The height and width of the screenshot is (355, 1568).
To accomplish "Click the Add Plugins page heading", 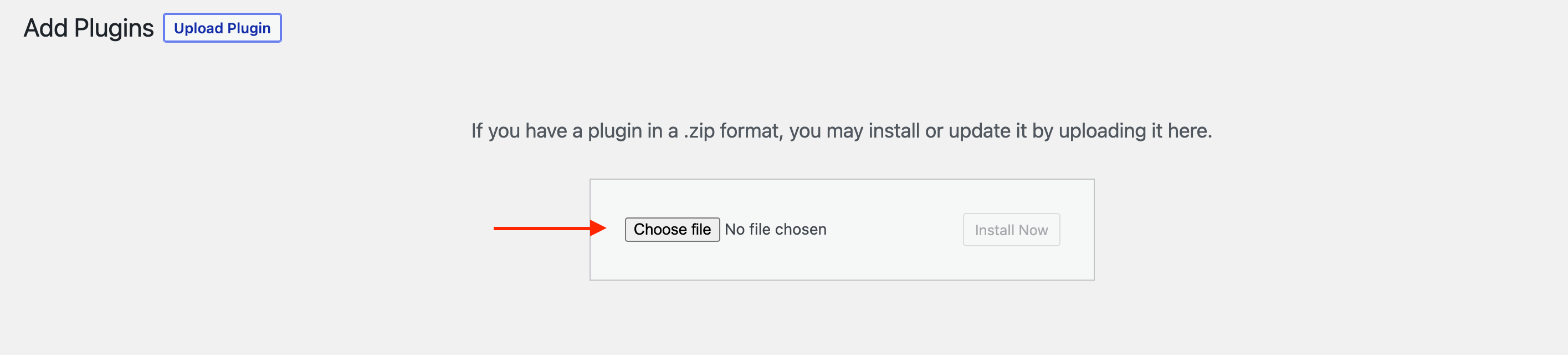I will coord(88,28).
